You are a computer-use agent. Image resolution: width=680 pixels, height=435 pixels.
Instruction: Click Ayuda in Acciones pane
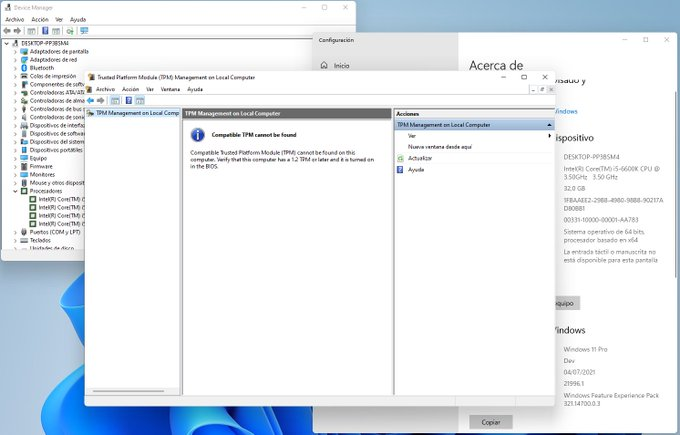416,170
